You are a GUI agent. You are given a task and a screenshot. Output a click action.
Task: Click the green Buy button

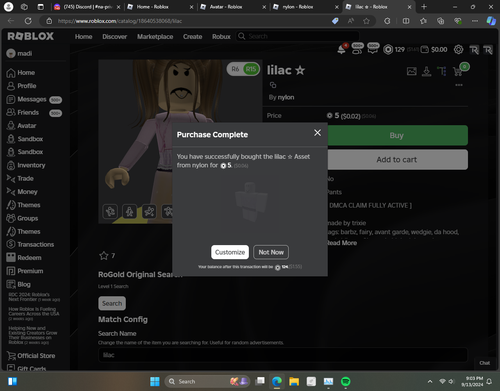(x=398, y=135)
